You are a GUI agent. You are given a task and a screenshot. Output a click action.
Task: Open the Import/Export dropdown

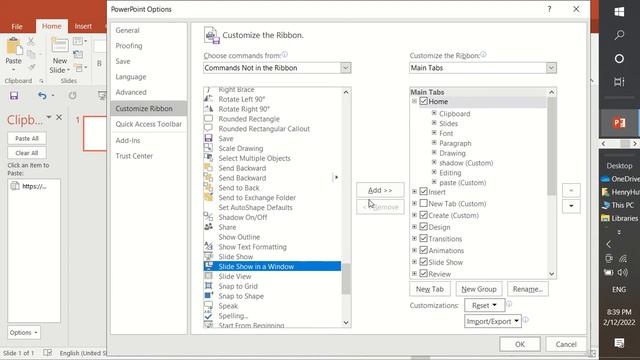(493, 321)
